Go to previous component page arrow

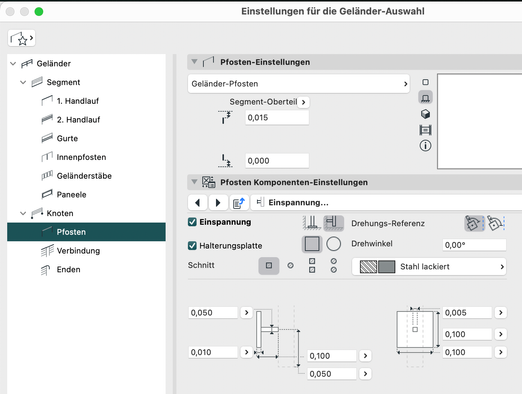tap(198, 203)
